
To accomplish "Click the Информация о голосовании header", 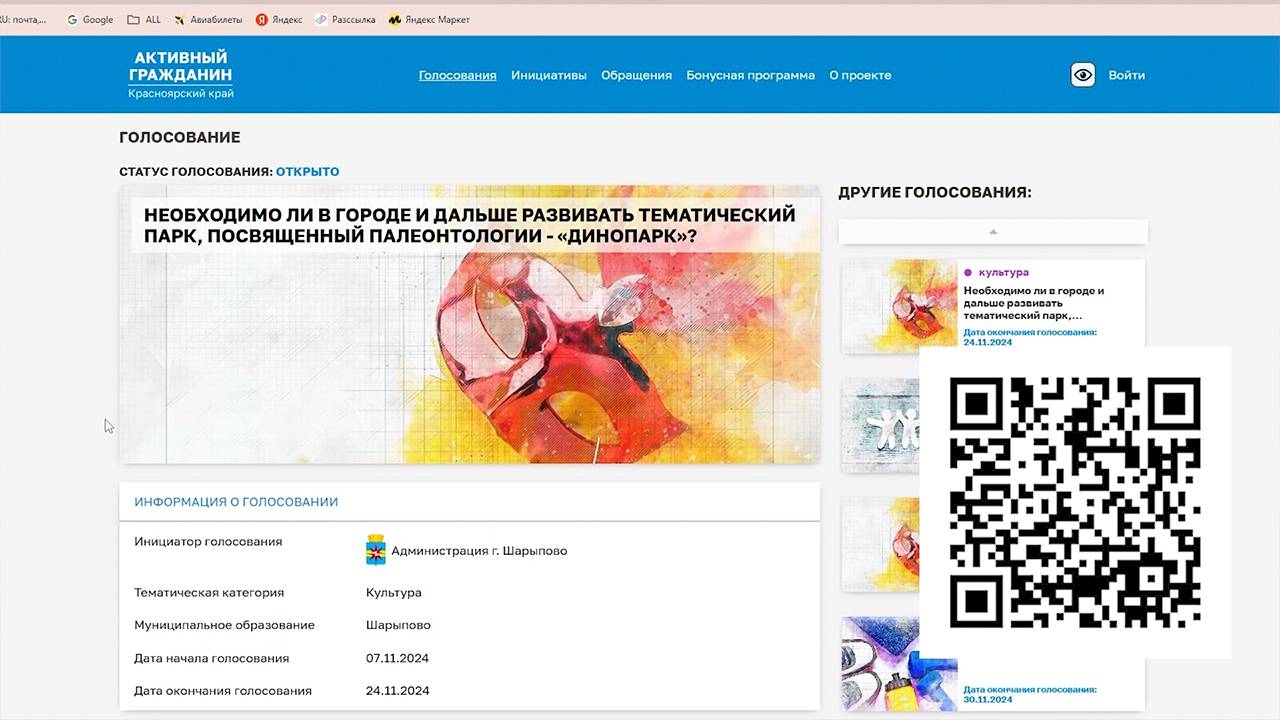I will tap(236, 502).
